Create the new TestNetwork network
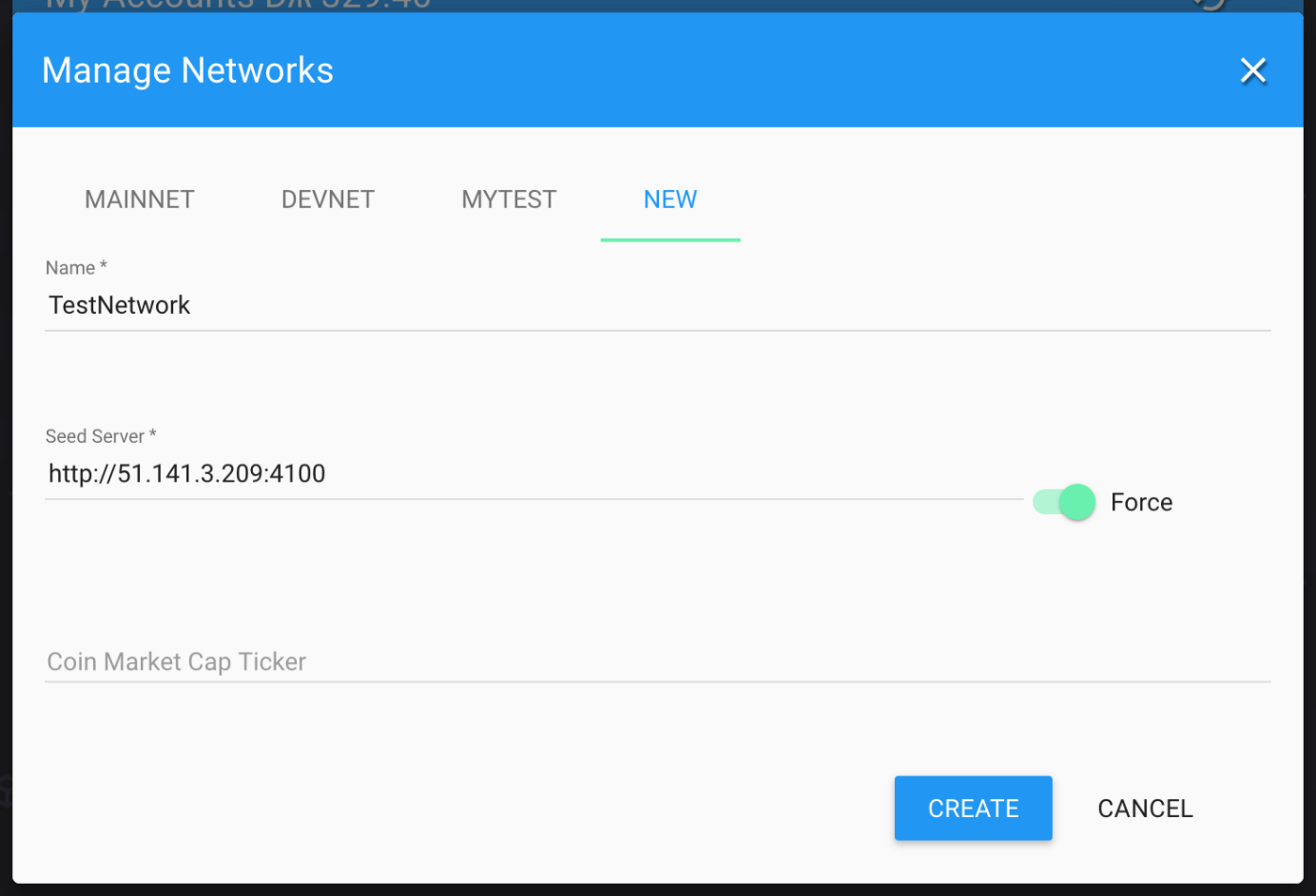 point(973,808)
